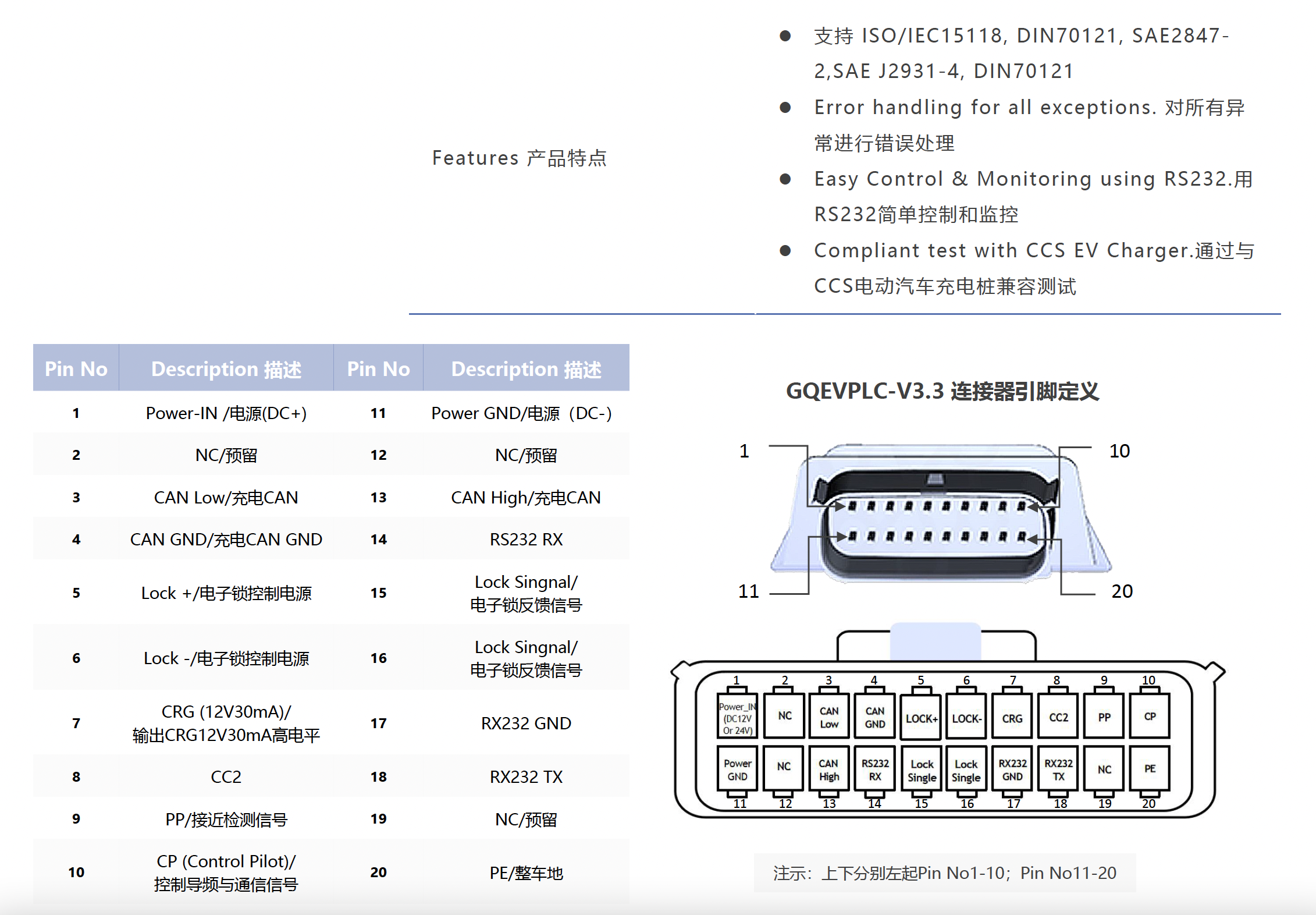Select the PE/整车地 table cell
Image resolution: width=1316 pixels, height=915 pixels.
pos(526,873)
